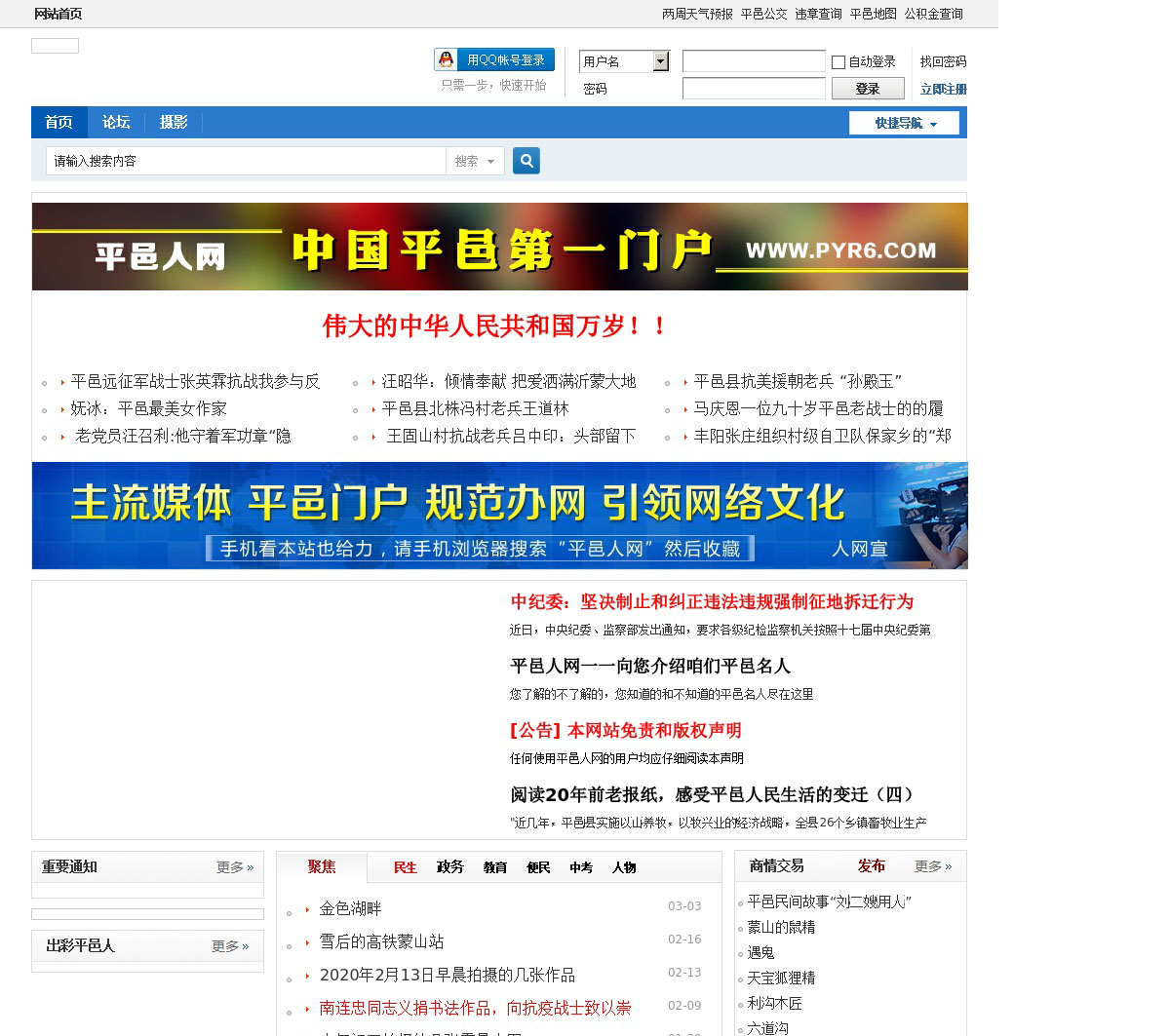Toggle the auto login checkbox
Image resolution: width=1170 pixels, height=1036 pixels.
tap(838, 62)
